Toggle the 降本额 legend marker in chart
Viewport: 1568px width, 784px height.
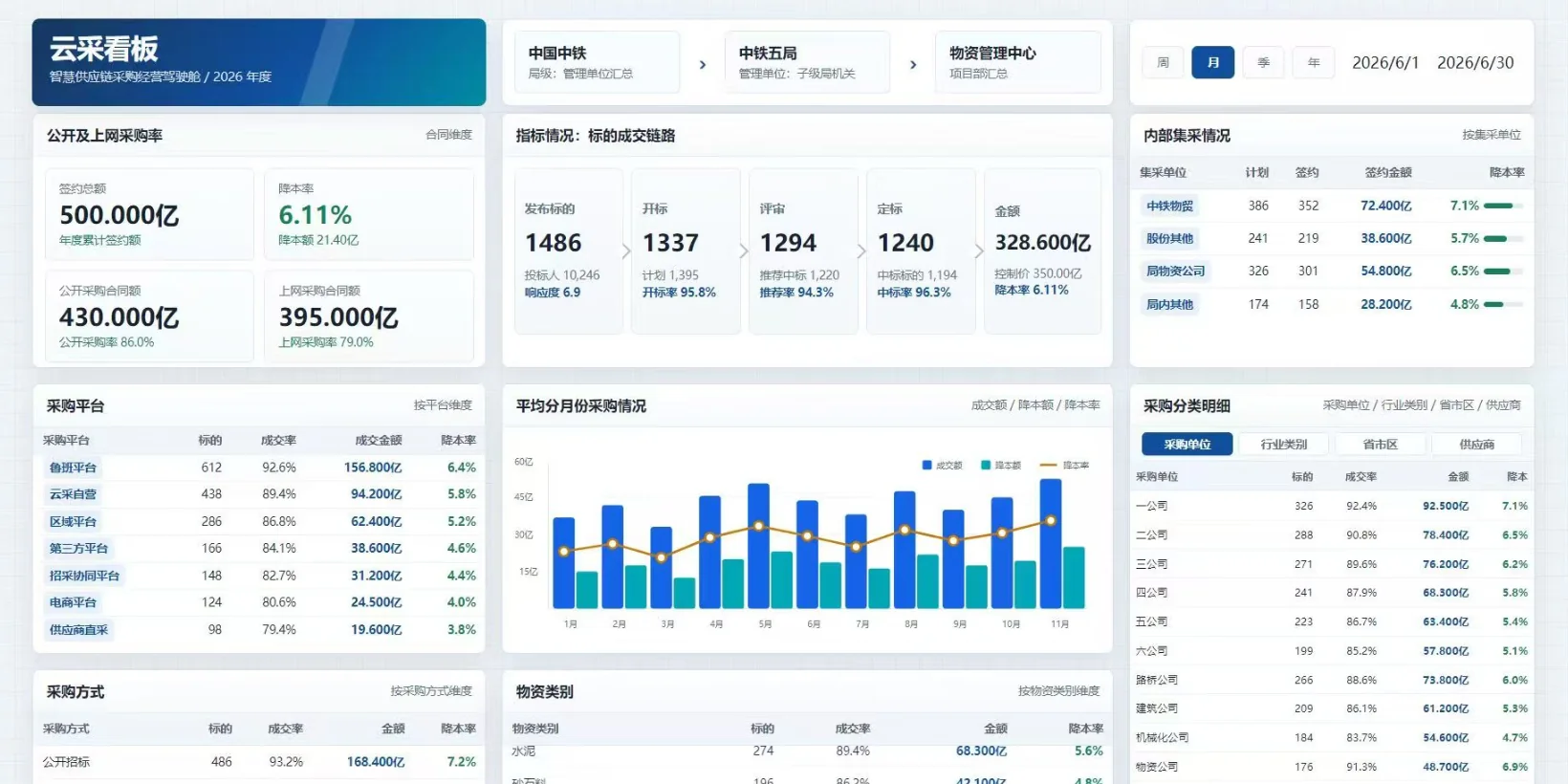coord(986,466)
